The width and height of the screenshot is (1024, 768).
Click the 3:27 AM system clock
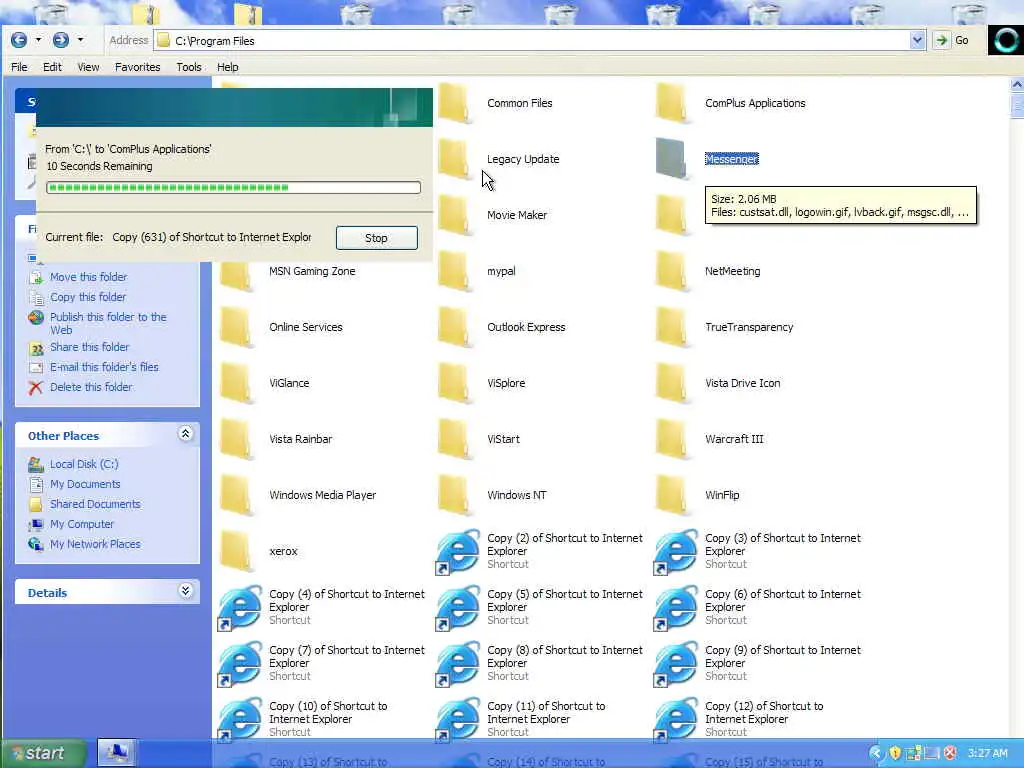987,753
